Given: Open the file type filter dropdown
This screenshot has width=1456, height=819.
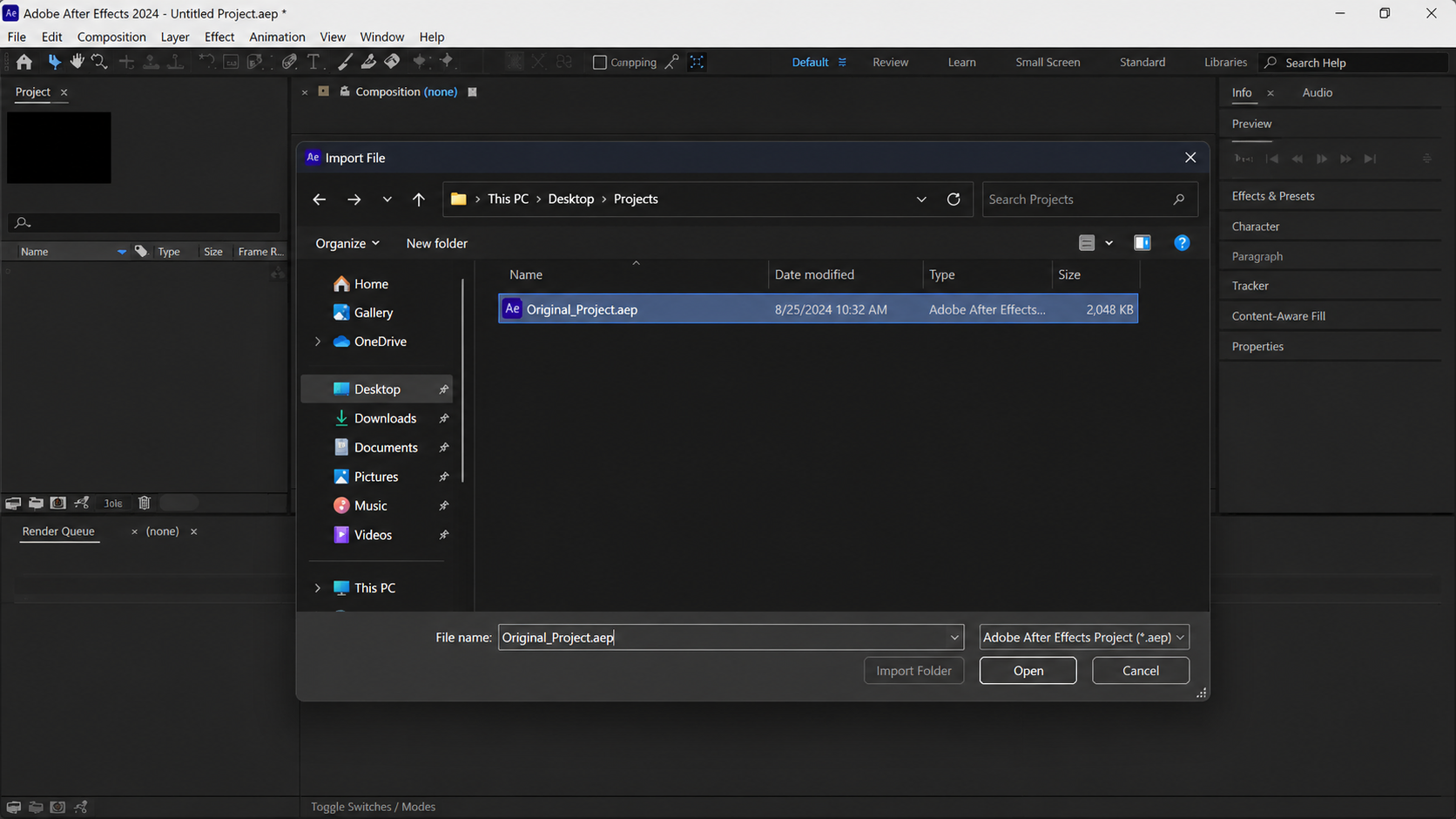Looking at the screenshot, I should point(1084,638).
